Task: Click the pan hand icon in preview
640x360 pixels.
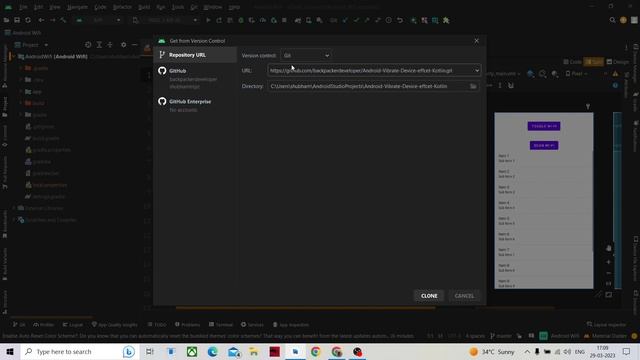Action: [x=609, y=248]
